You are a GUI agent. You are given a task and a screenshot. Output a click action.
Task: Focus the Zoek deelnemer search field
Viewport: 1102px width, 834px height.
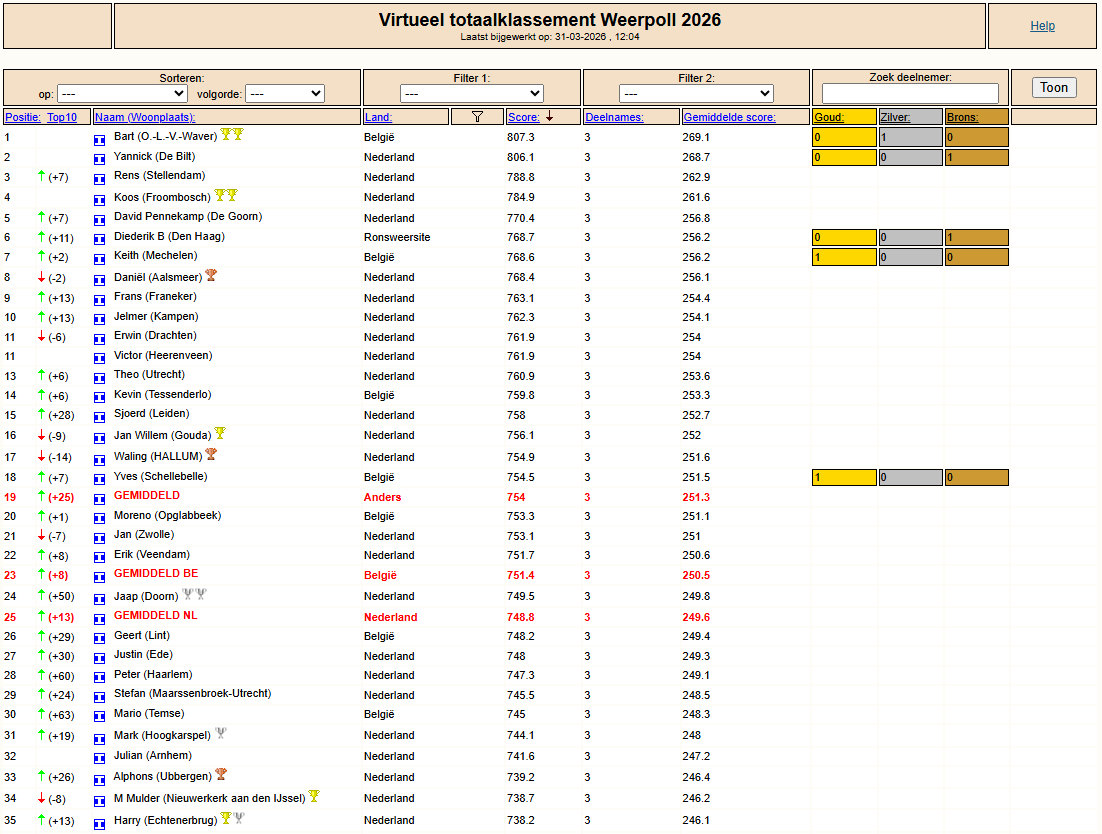[910, 93]
